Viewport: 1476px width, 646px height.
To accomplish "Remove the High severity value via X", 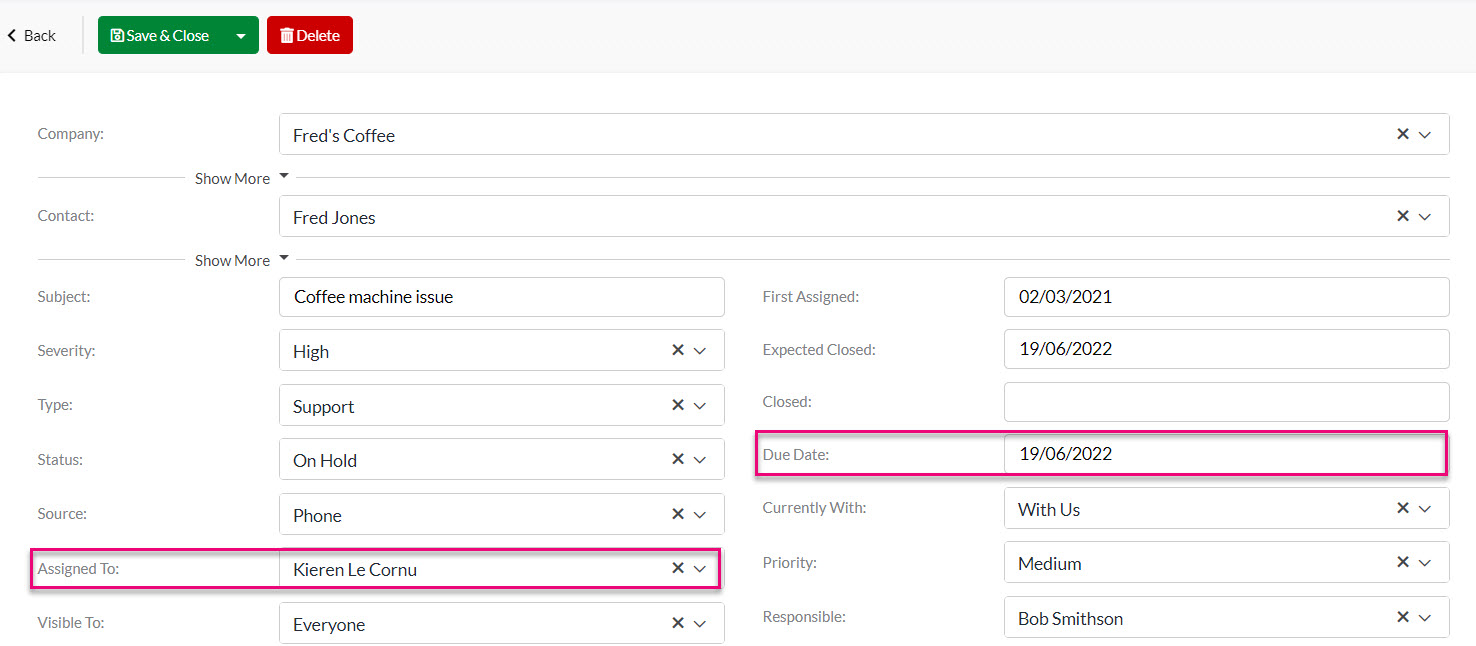I will [x=678, y=350].
